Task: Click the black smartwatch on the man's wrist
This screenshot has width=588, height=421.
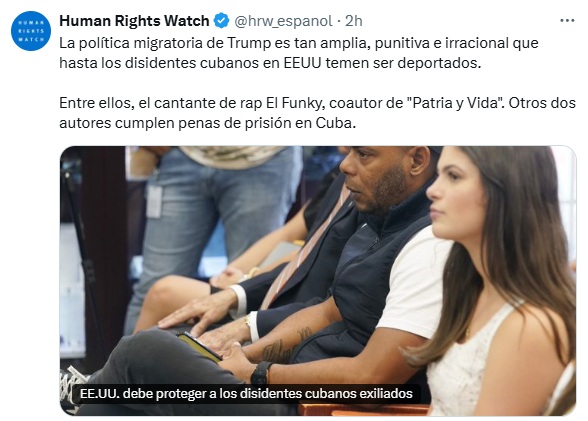Action: pyautogui.click(x=261, y=373)
